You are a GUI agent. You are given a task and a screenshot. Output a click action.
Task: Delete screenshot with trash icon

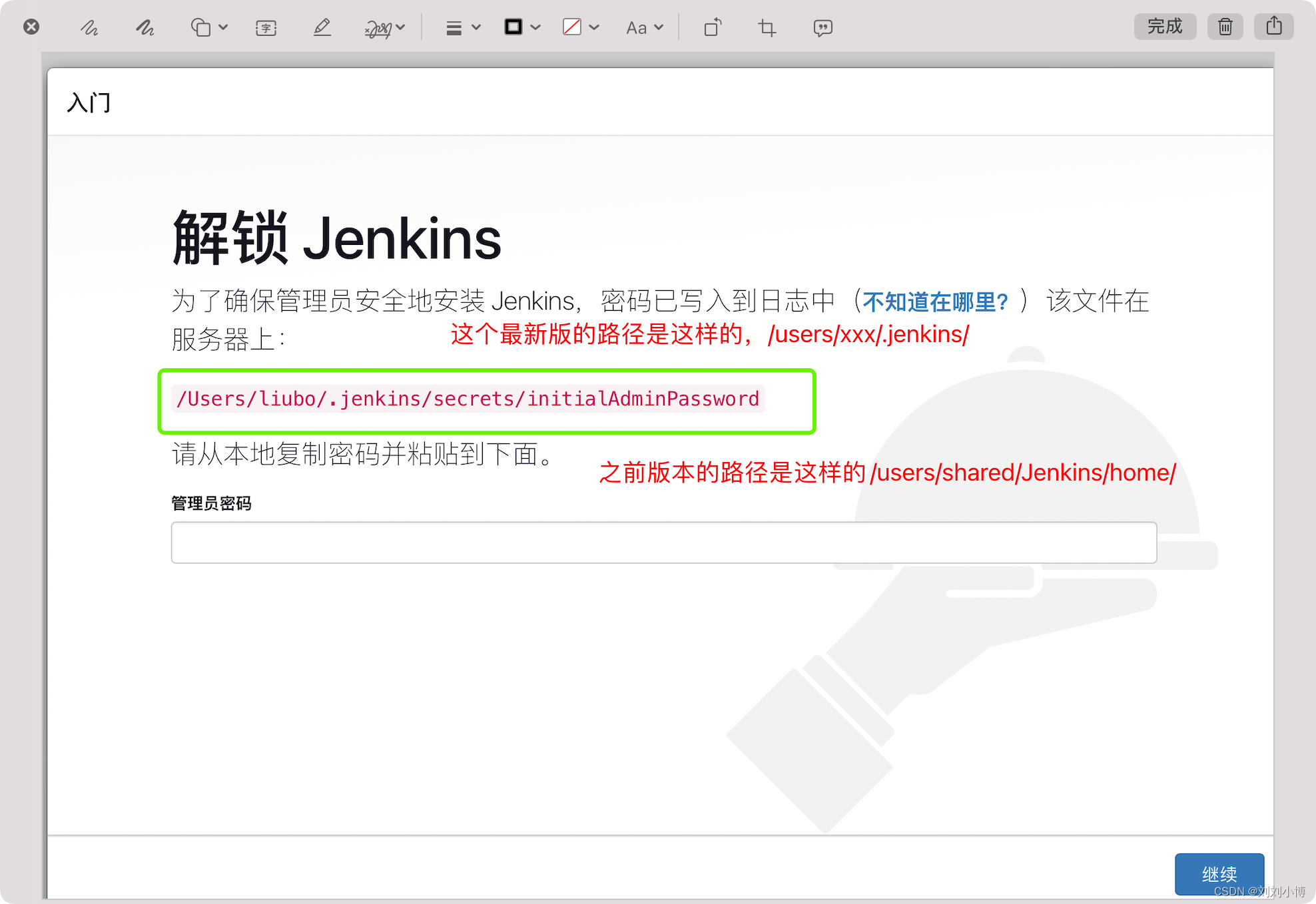coord(1225,27)
